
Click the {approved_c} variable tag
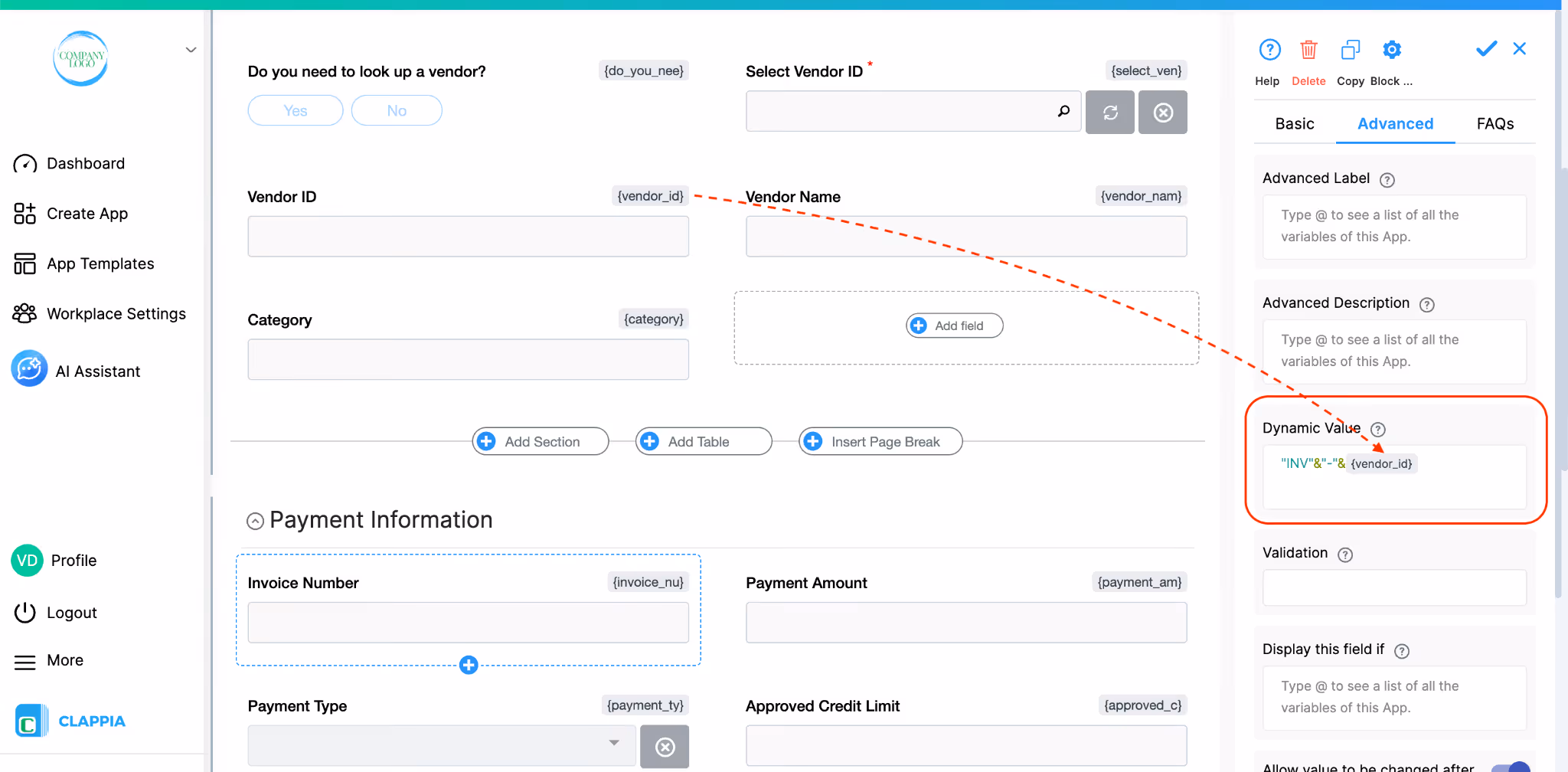[x=1142, y=705]
